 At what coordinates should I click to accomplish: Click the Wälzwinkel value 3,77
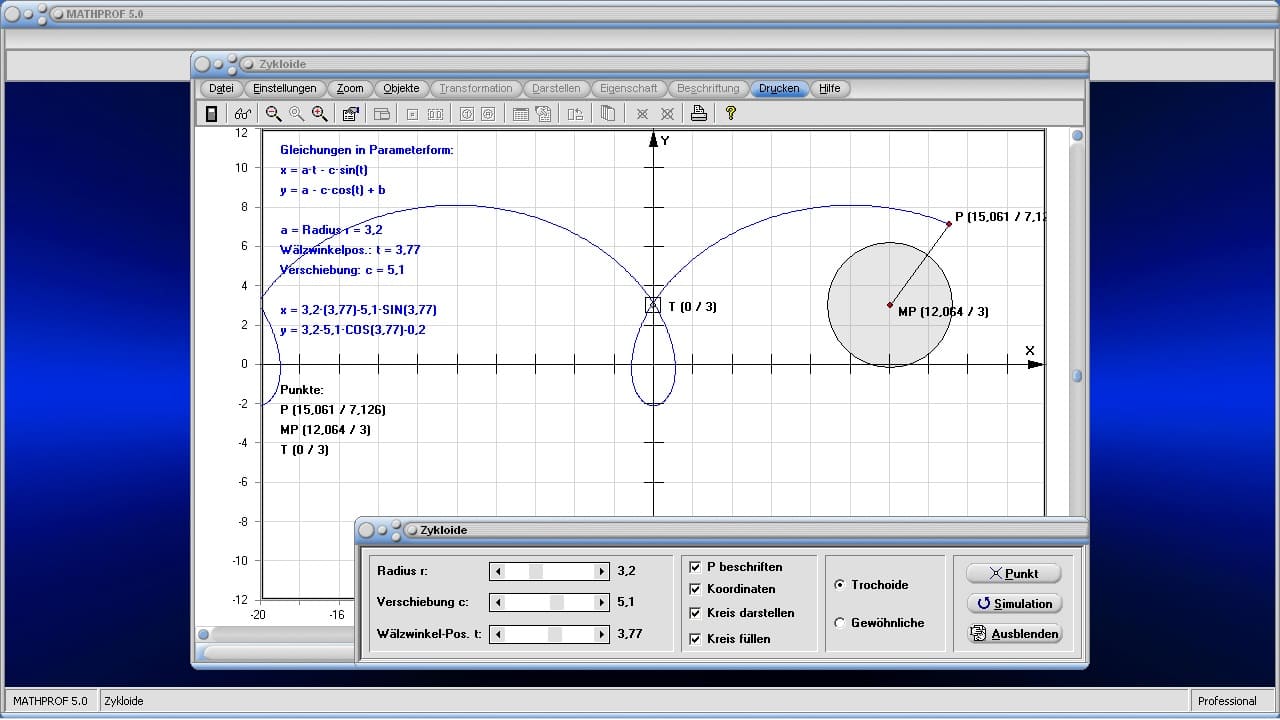(x=630, y=634)
